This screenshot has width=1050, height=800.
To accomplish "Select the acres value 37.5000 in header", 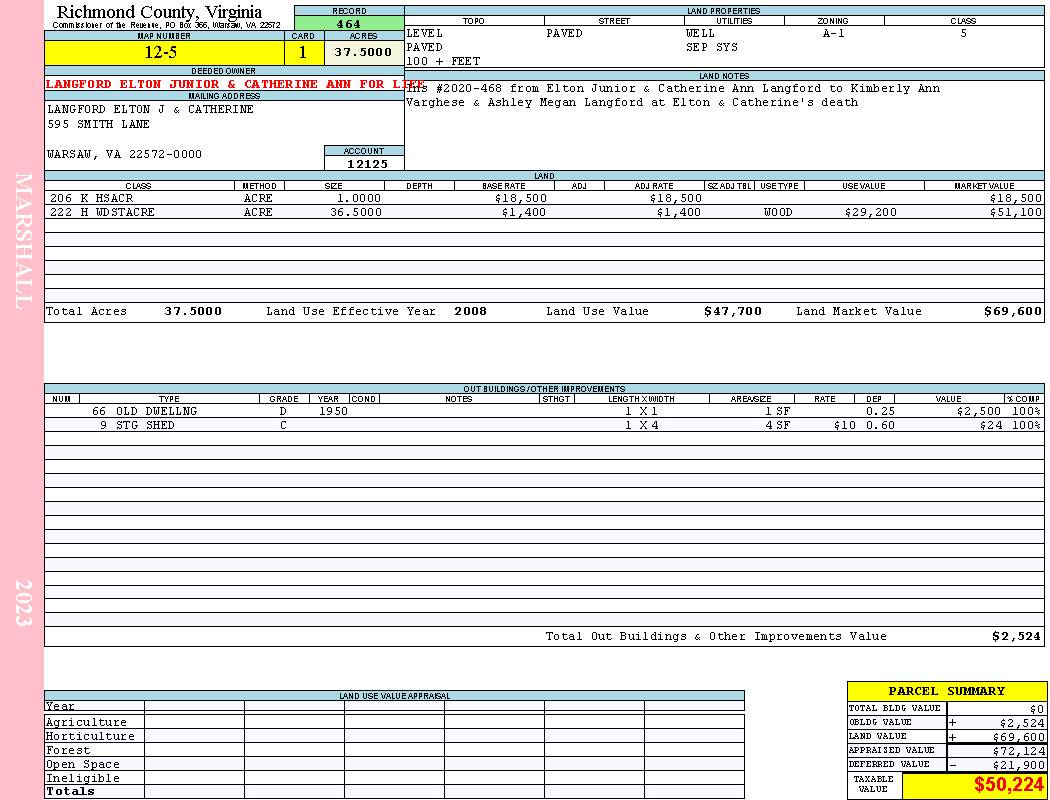I will pyautogui.click(x=364, y=52).
